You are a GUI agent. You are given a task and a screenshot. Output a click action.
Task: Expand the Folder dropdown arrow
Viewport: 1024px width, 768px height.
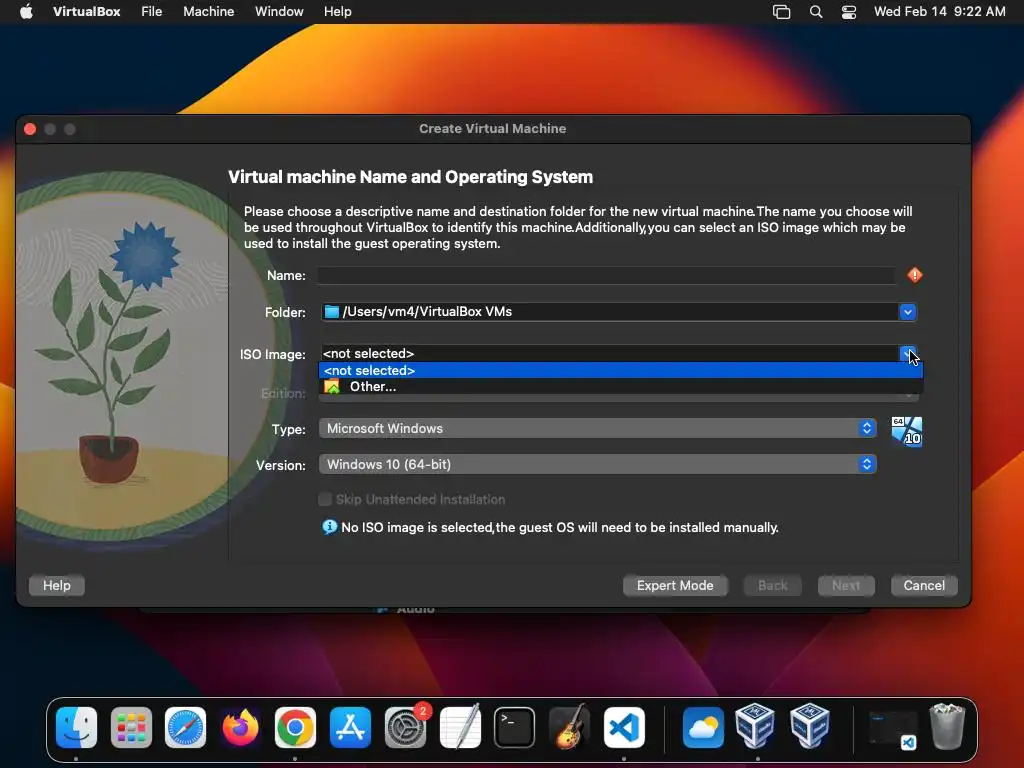[907, 312]
